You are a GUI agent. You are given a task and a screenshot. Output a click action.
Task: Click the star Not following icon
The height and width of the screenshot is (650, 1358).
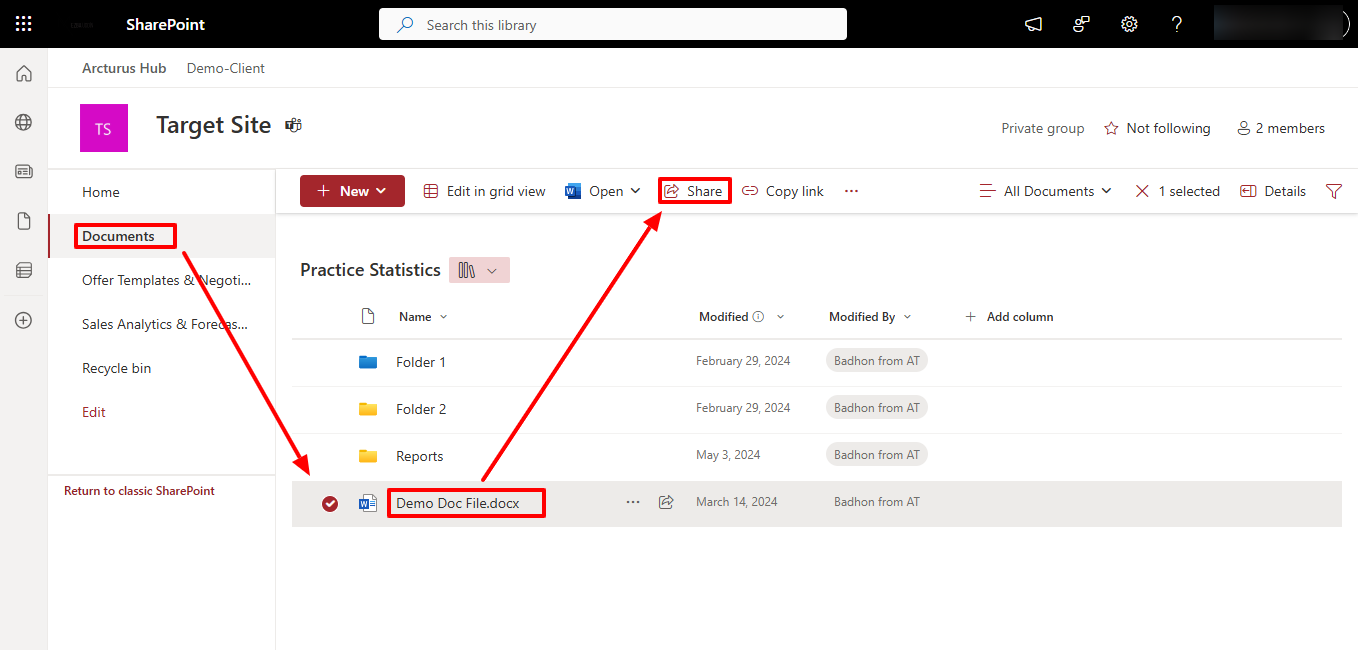click(1111, 128)
